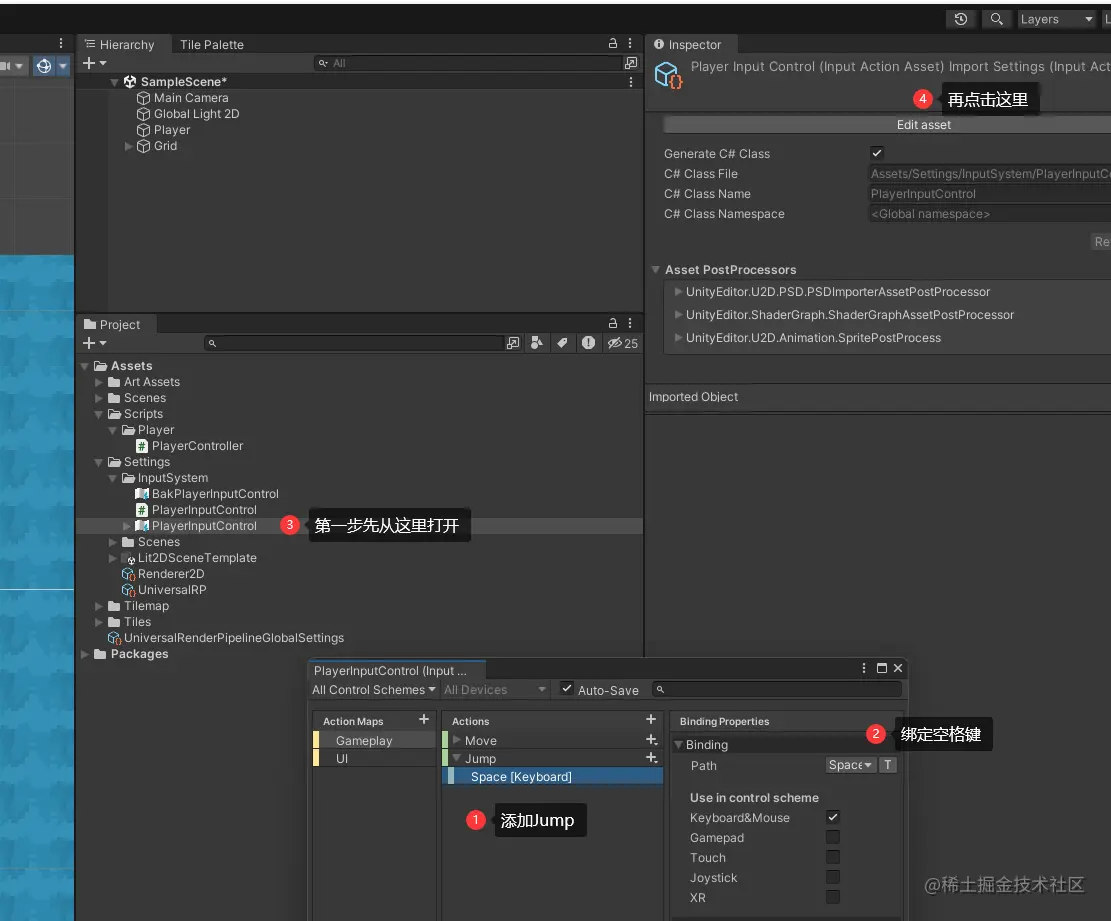Open All Control Schemes dropdown
This screenshot has height=921, width=1111.
coord(373,690)
